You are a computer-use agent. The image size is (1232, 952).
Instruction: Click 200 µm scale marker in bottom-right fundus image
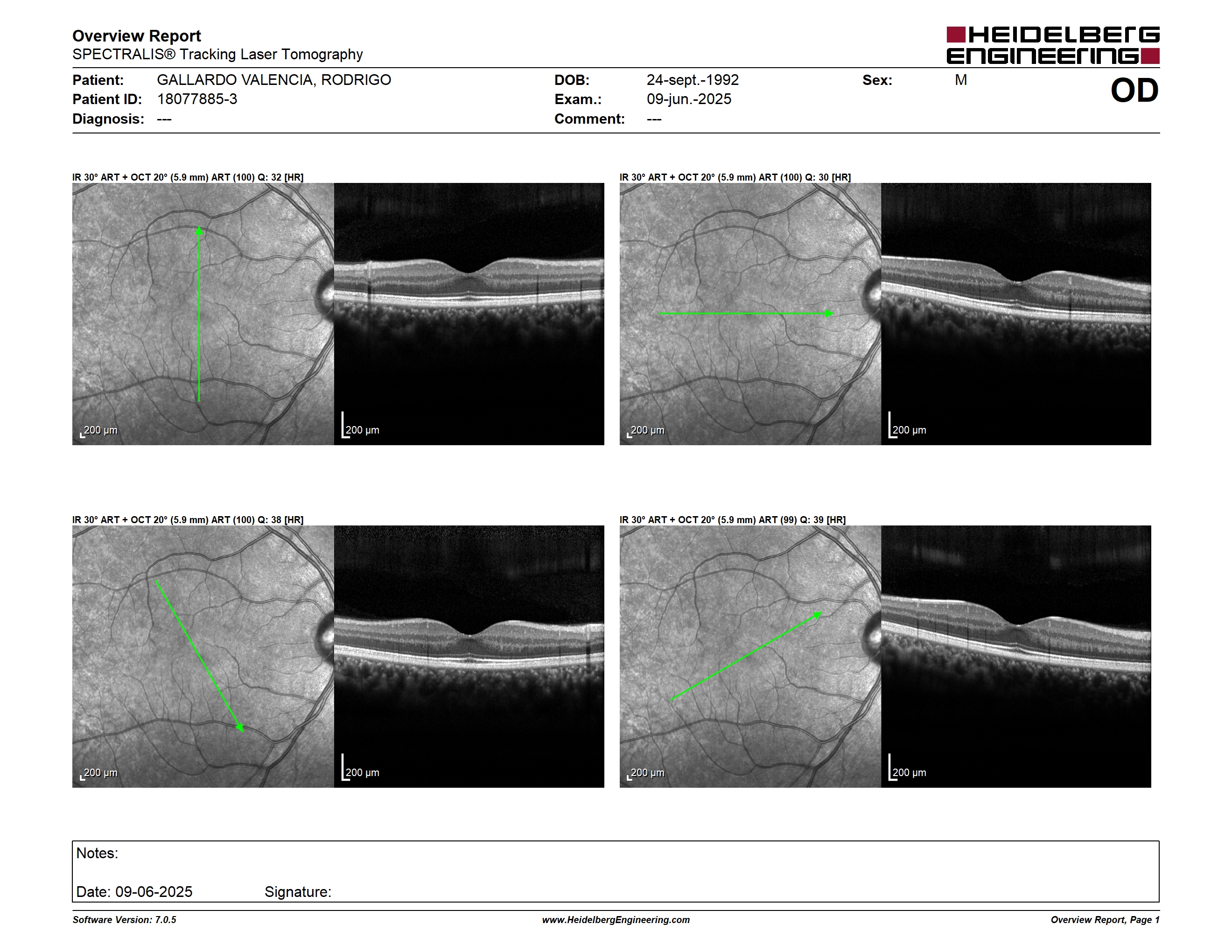pyautogui.click(x=646, y=773)
